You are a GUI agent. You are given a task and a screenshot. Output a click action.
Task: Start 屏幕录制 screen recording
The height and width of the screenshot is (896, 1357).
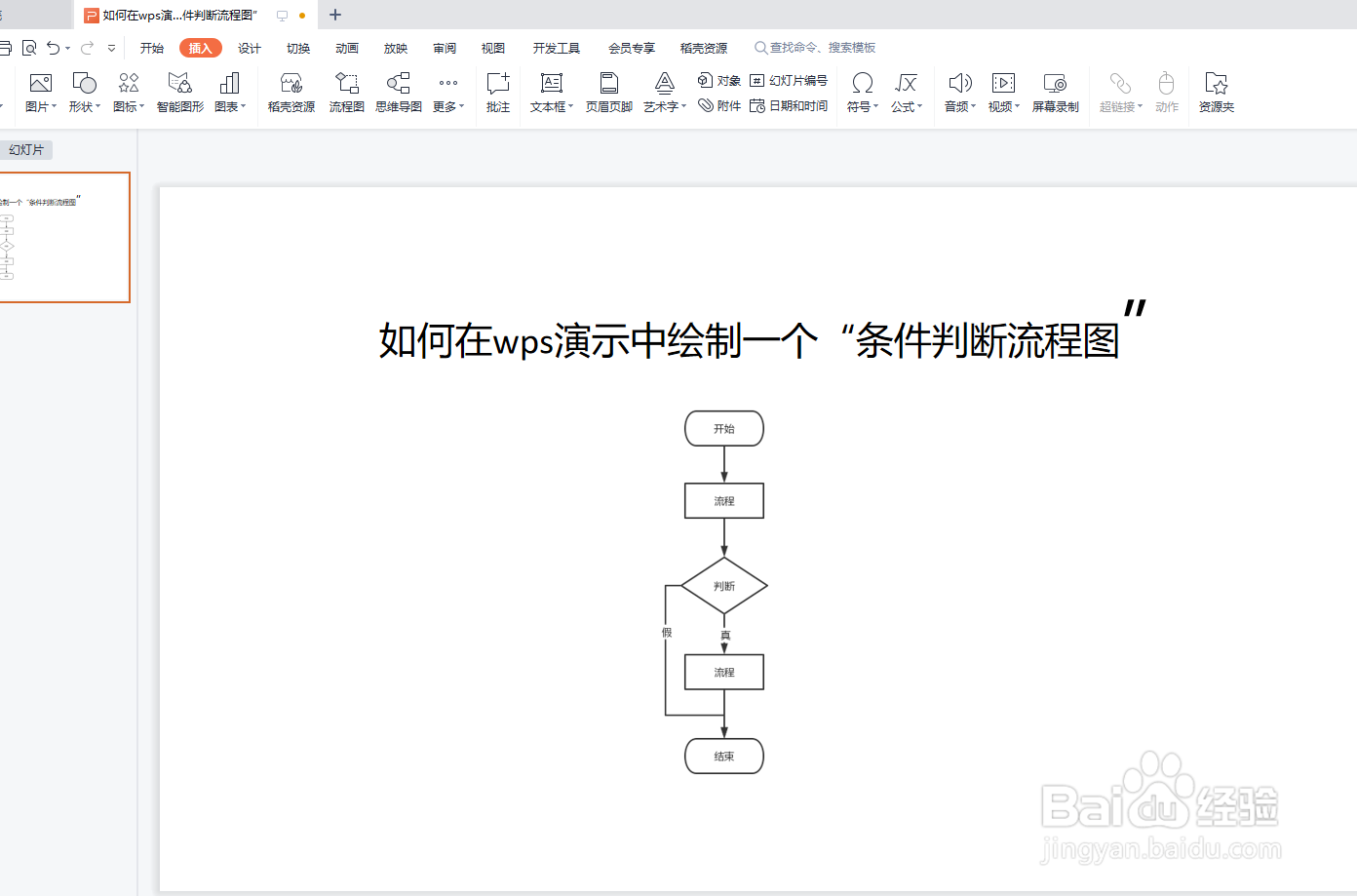pyautogui.click(x=1056, y=93)
